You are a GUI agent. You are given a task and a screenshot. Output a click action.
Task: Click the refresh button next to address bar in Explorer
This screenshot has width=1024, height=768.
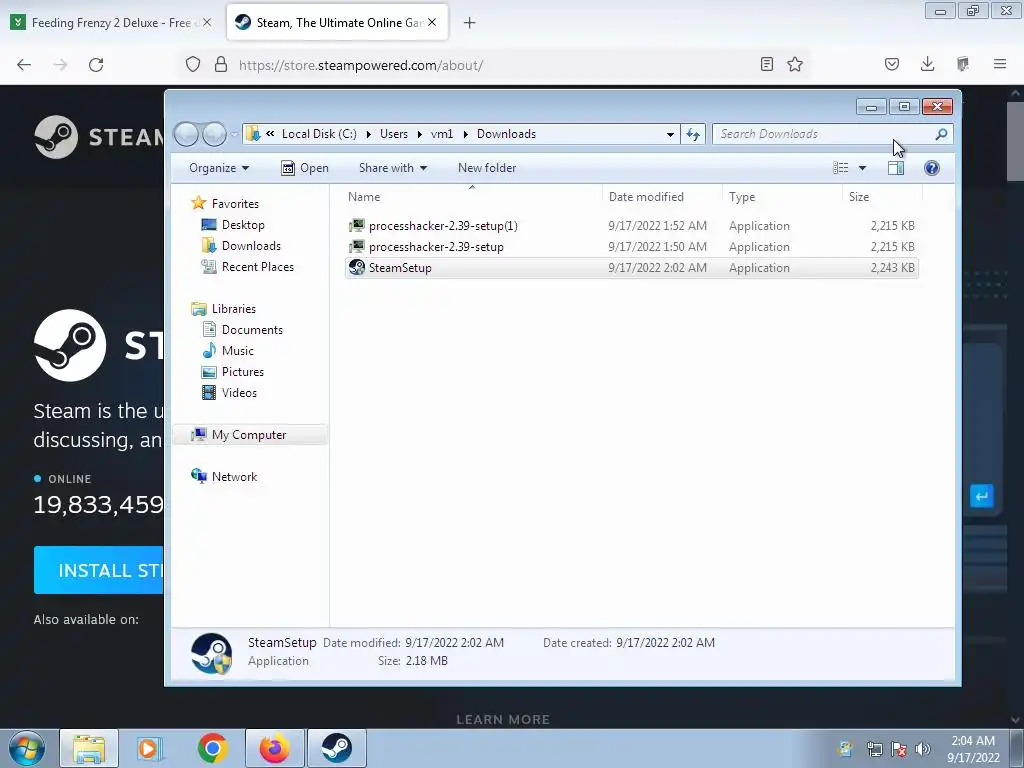coord(693,135)
